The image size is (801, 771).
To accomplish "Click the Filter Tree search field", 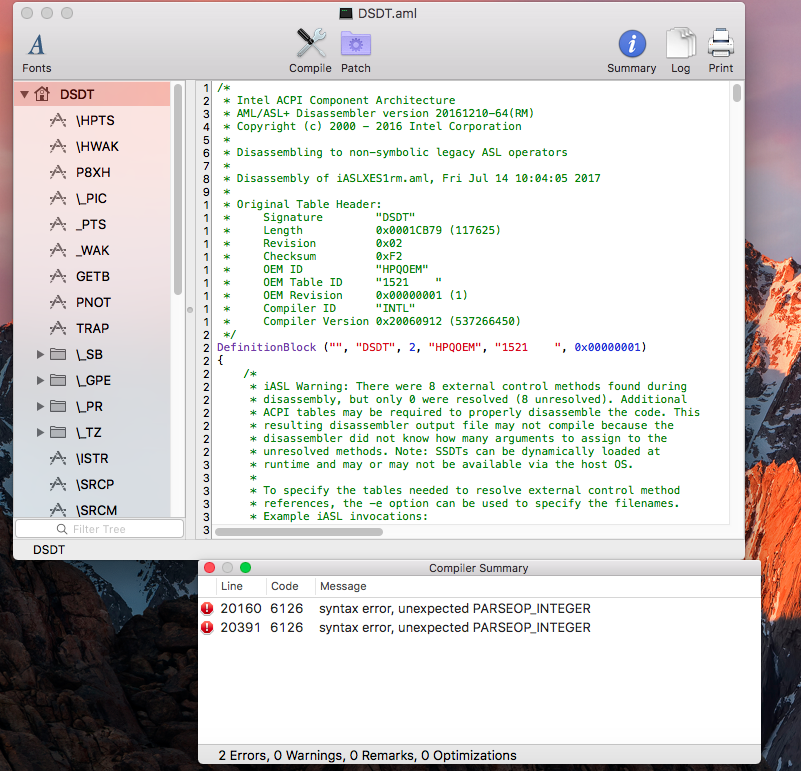I will (99, 529).
